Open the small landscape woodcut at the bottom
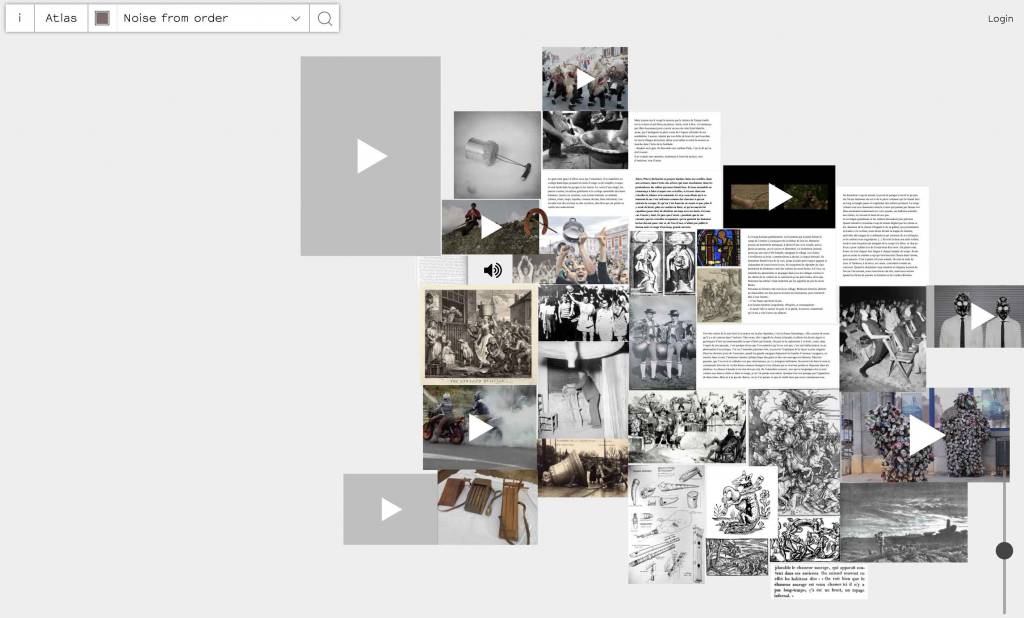1024x618 pixels. click(737, 557)
